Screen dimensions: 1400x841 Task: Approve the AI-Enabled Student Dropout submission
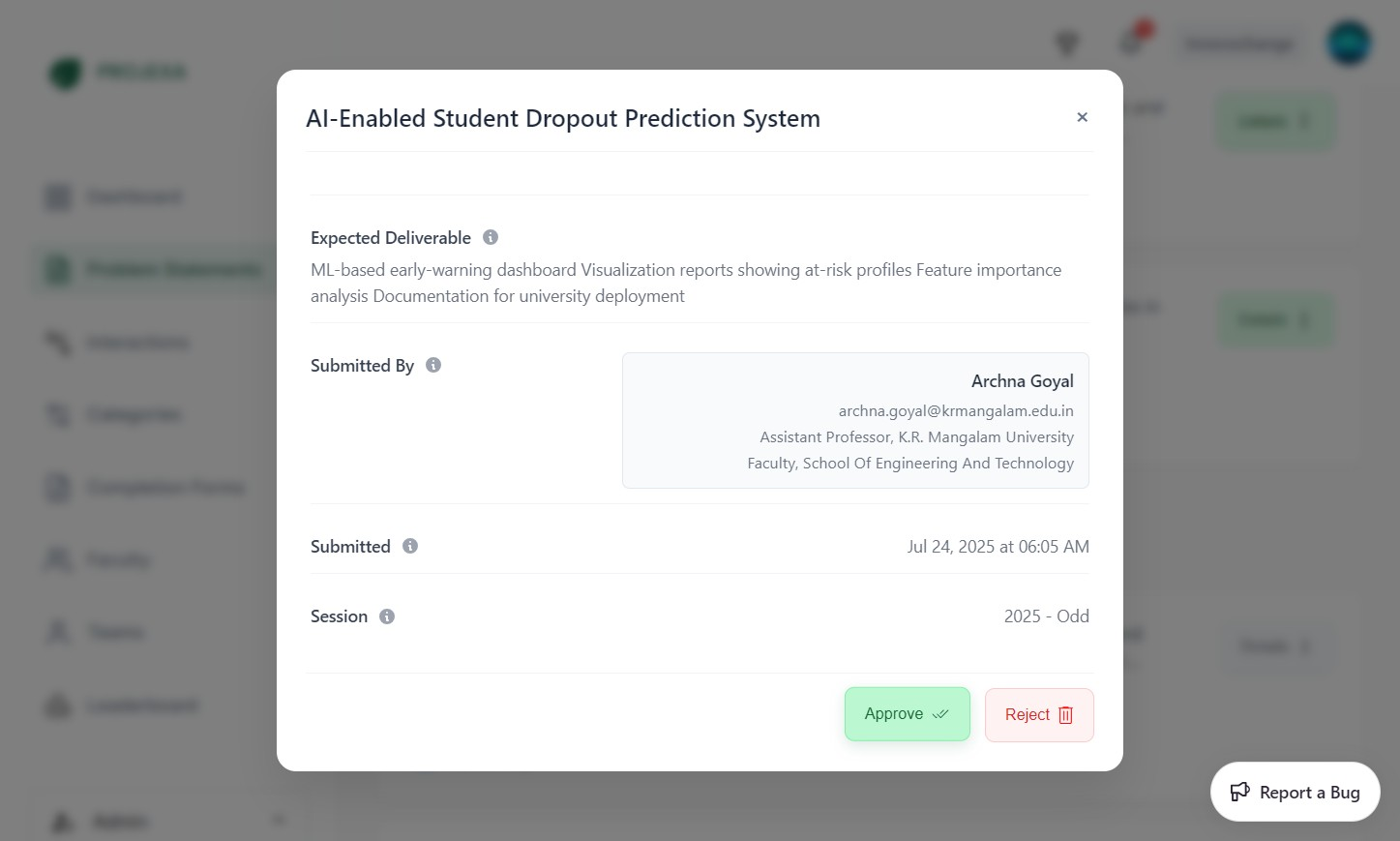(x=906, y=713)
